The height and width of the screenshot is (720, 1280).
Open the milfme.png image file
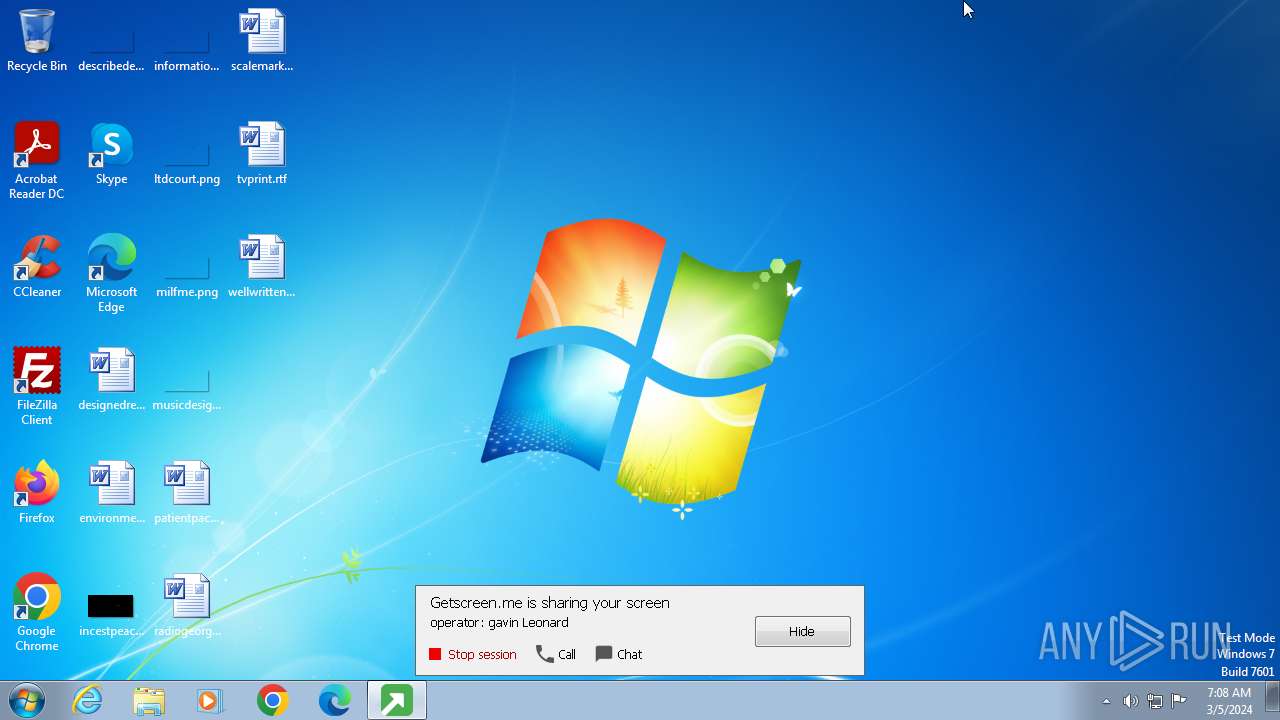pyautogui.click(x=187, y=268)
